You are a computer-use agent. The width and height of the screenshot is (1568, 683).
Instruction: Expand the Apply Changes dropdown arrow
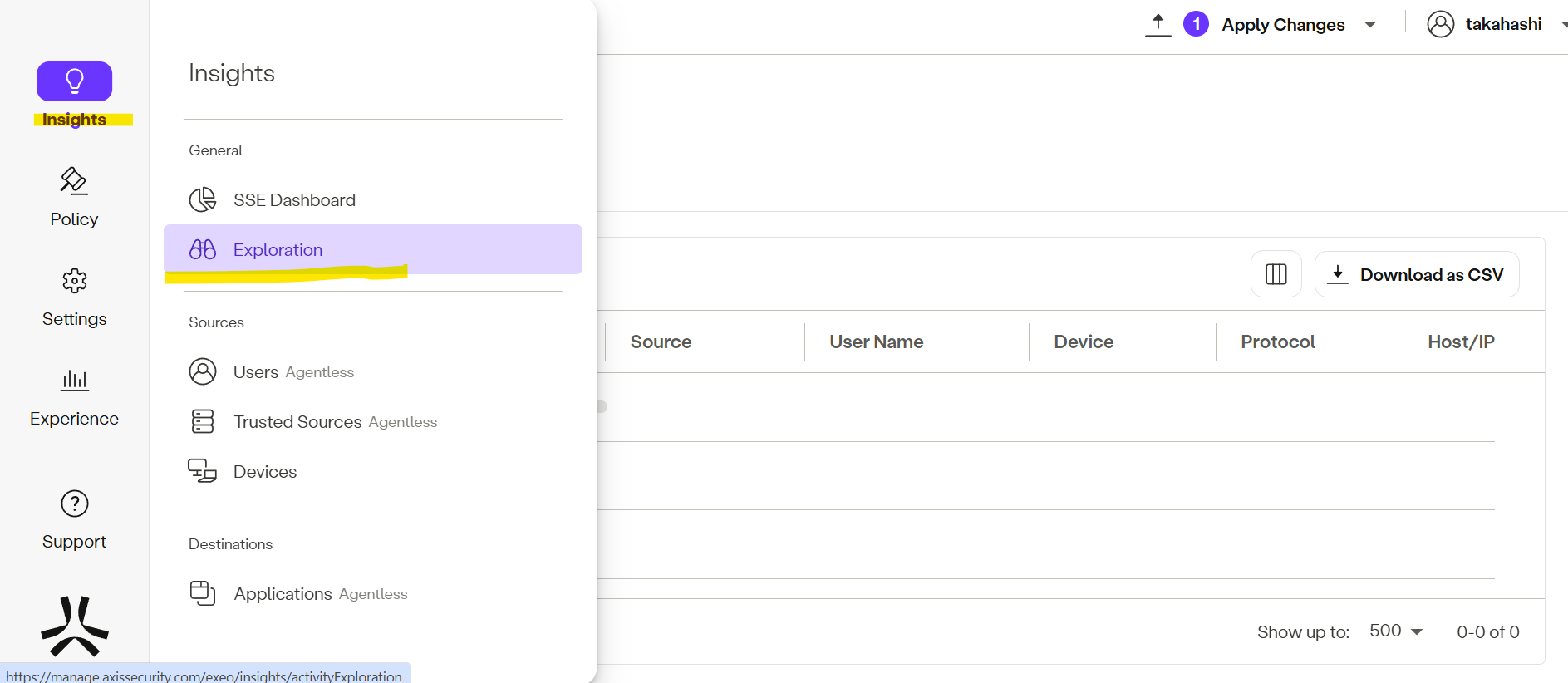[1370, 25]
